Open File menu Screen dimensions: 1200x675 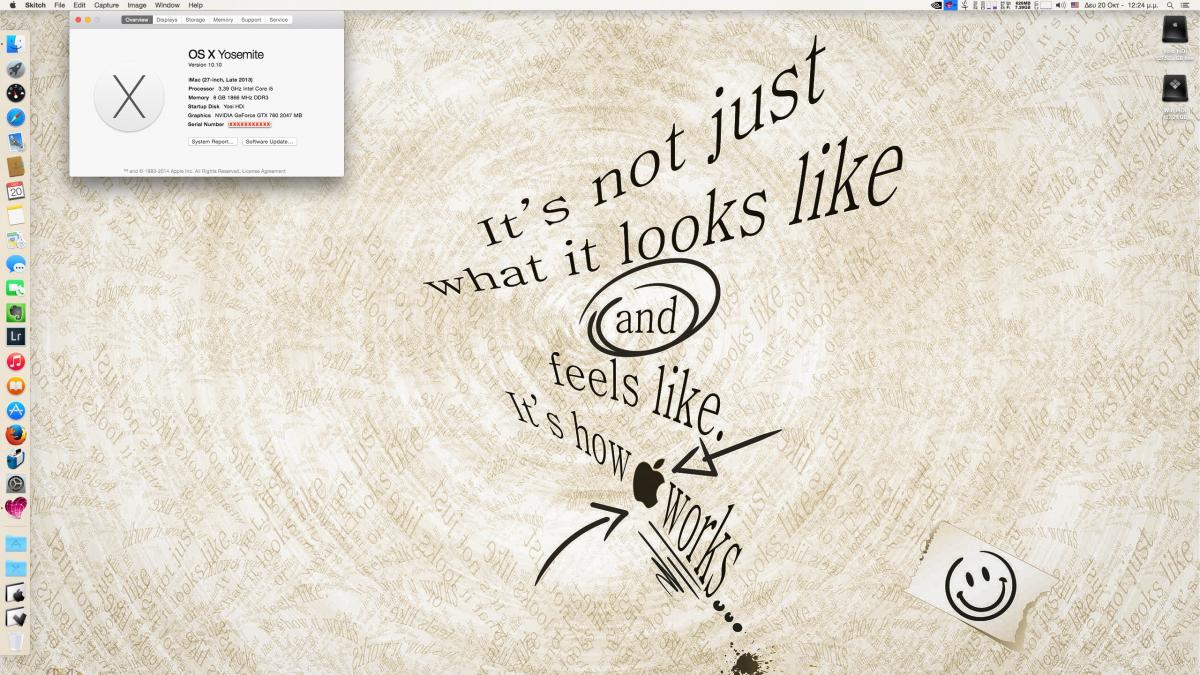click(60, 5)
